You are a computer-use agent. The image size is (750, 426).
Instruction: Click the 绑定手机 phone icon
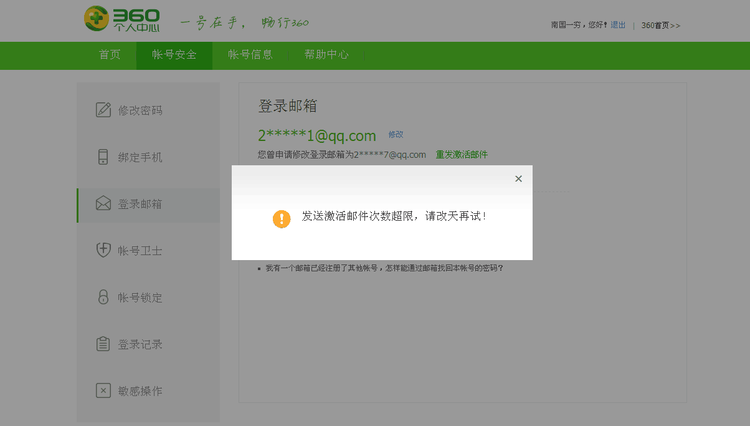(x=103, y=157)
